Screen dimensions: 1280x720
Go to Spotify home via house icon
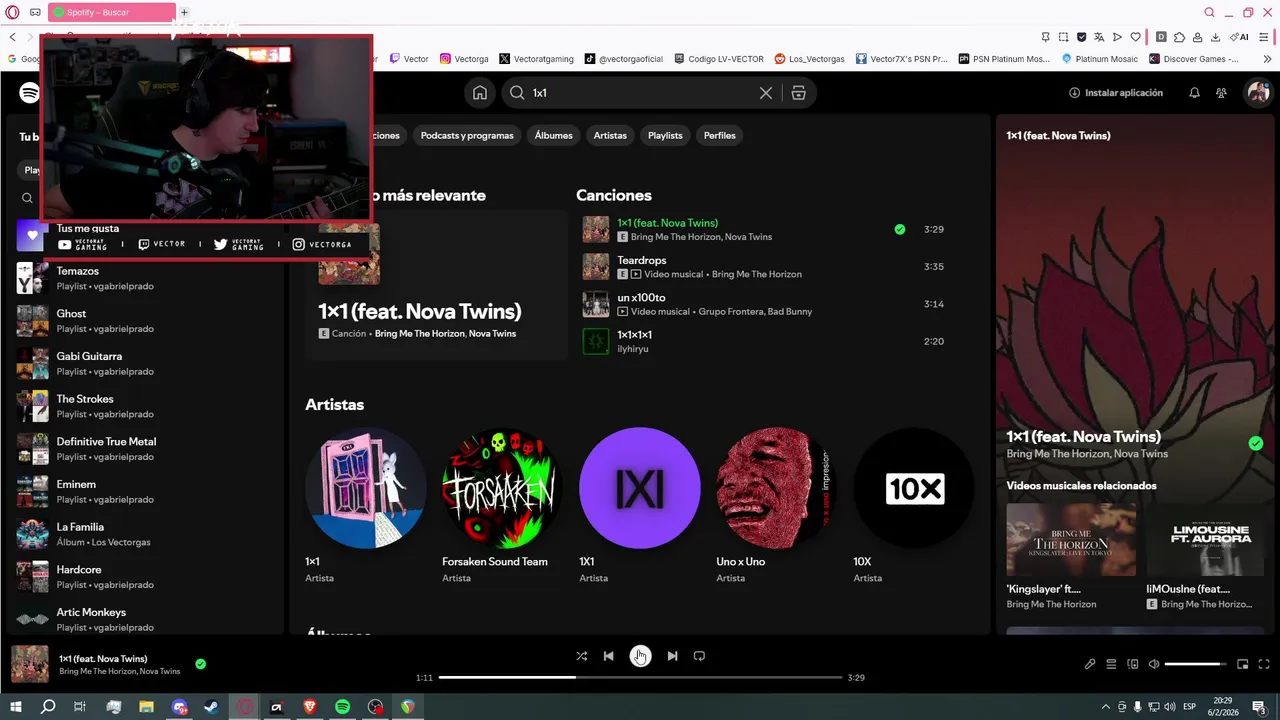480,93
